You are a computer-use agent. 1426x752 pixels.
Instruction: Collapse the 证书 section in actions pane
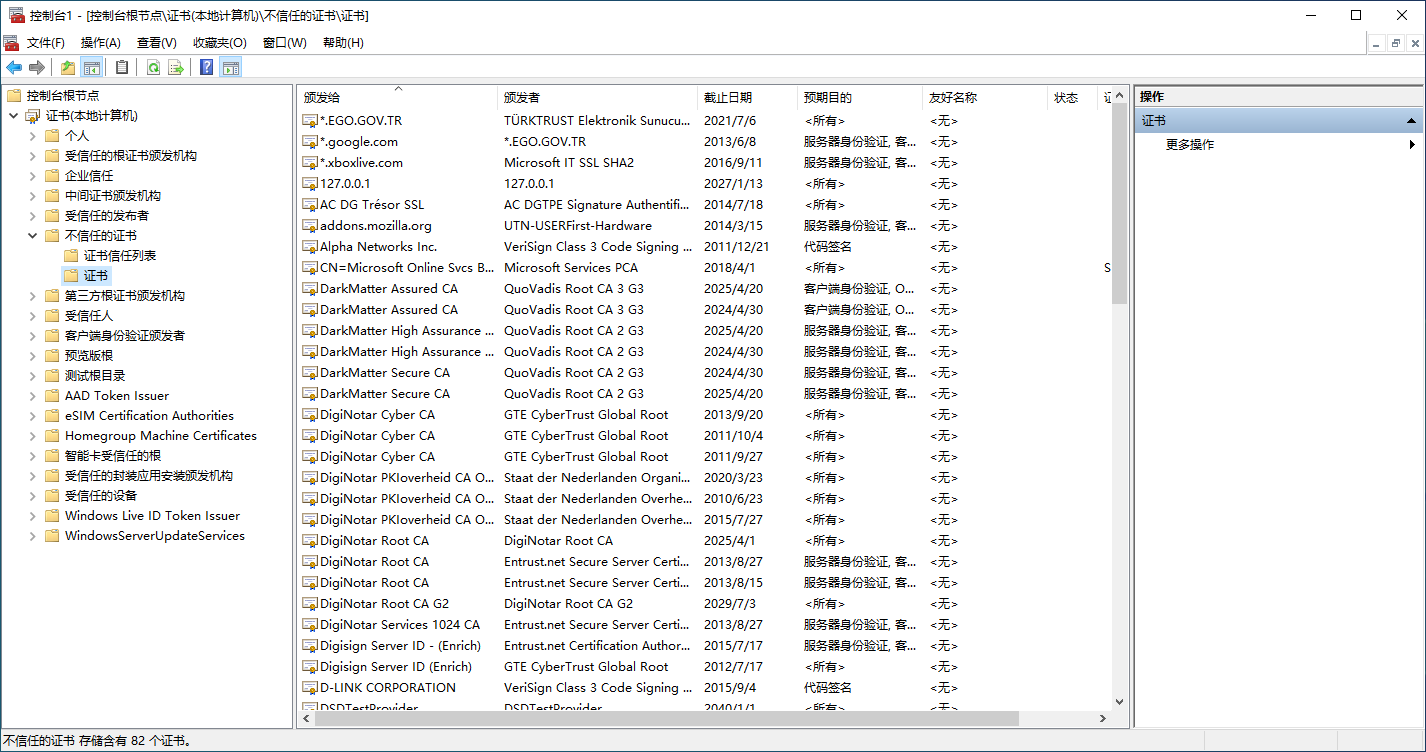coord(1411,121)
